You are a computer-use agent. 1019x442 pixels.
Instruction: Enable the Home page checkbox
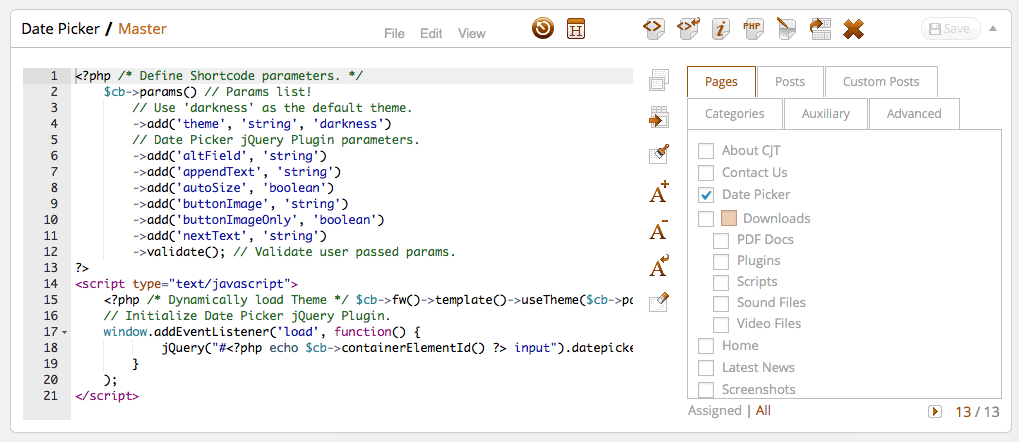[706, 346]
